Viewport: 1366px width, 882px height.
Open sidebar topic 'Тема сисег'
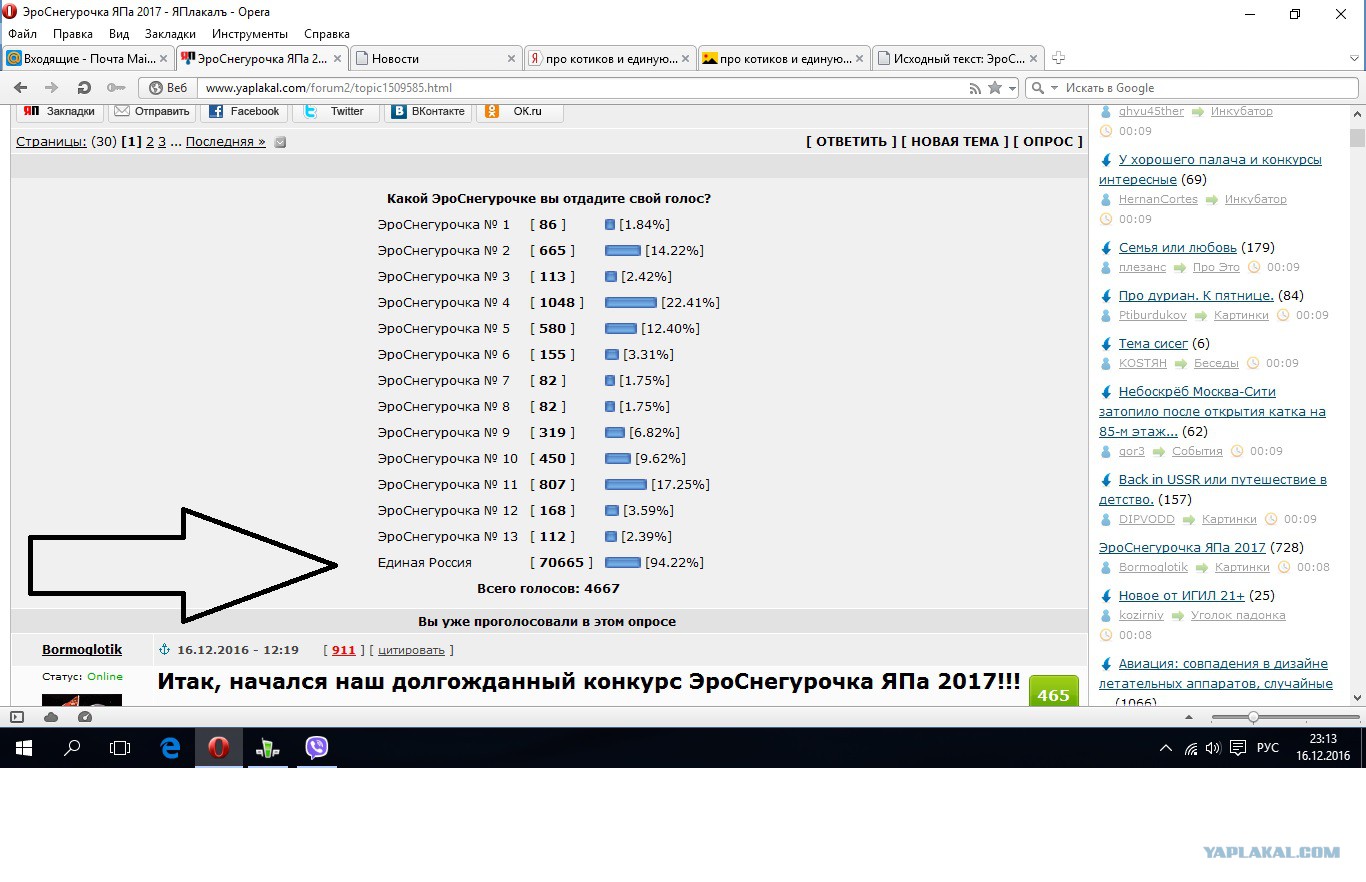1153,344
